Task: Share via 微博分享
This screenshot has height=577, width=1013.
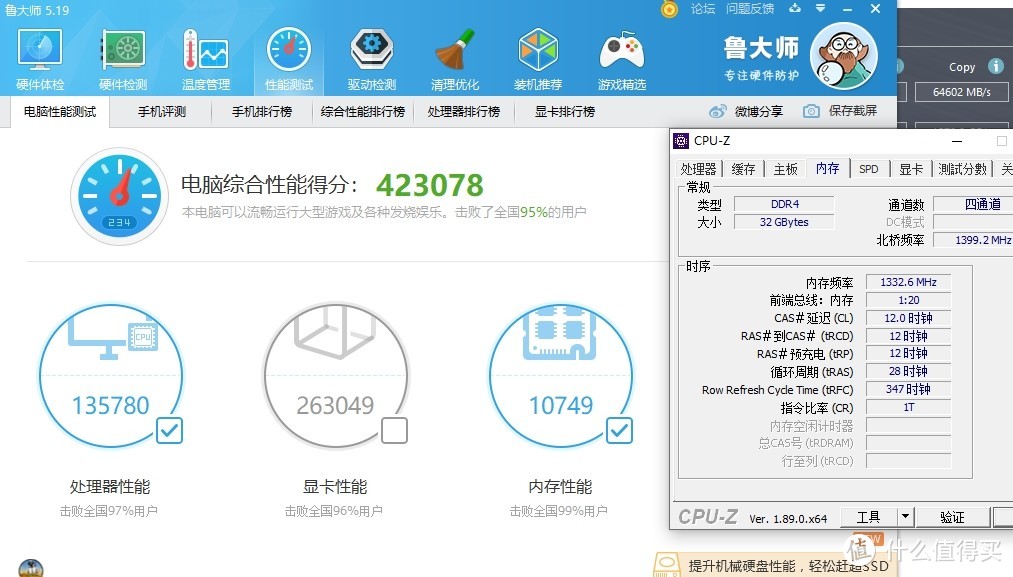Action: point(746,111)
